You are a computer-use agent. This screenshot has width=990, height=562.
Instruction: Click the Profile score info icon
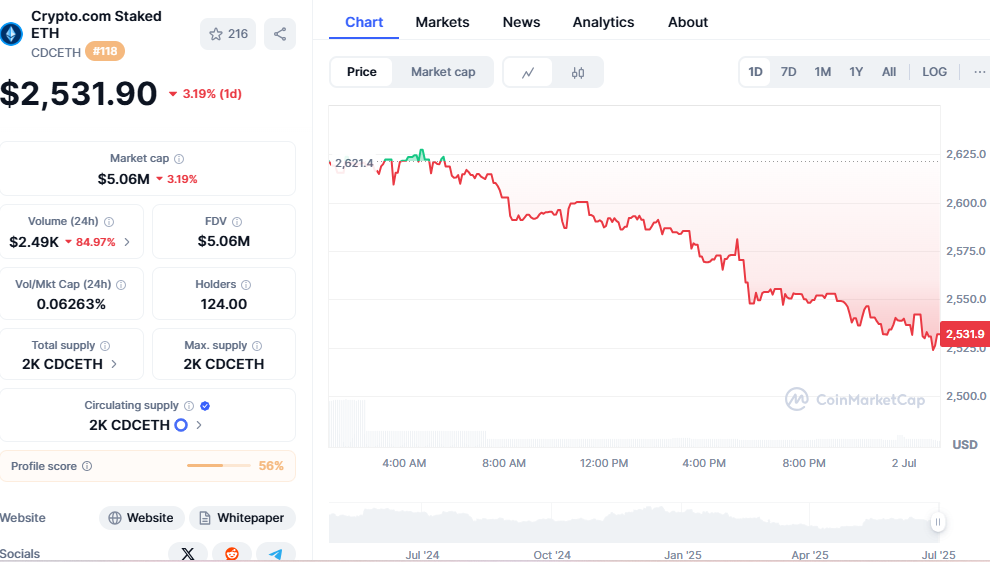87,466
